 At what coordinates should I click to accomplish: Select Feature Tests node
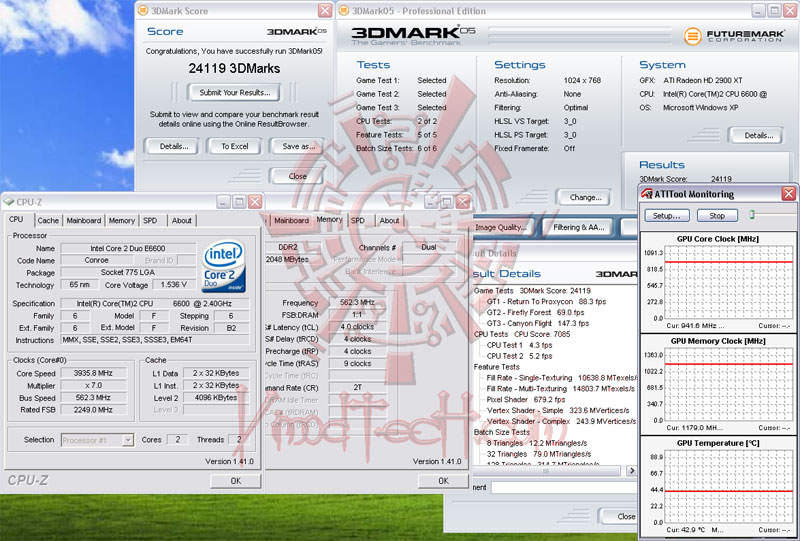click(496, 366)
